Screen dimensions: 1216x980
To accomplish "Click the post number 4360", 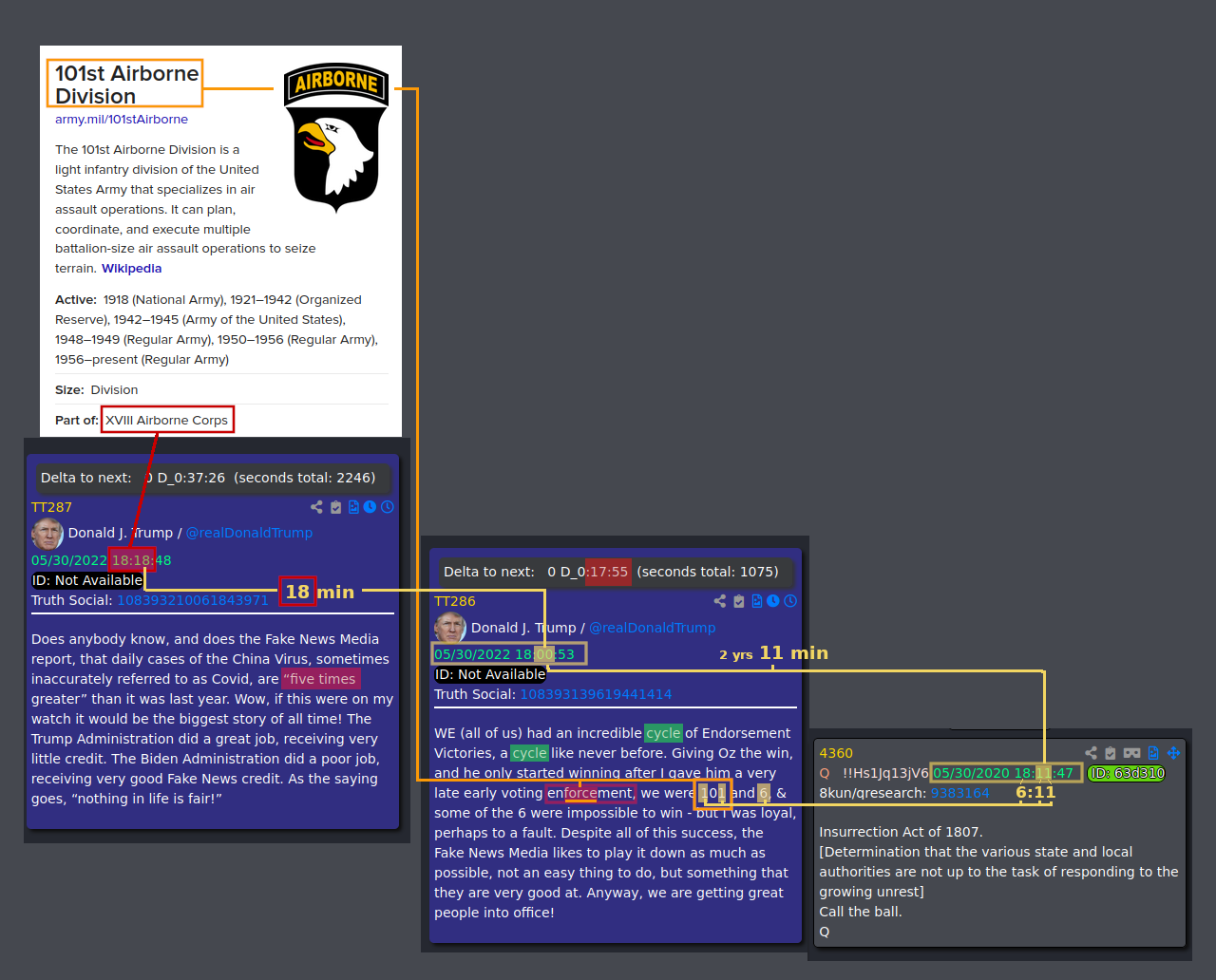I will [x=836, y=753].
